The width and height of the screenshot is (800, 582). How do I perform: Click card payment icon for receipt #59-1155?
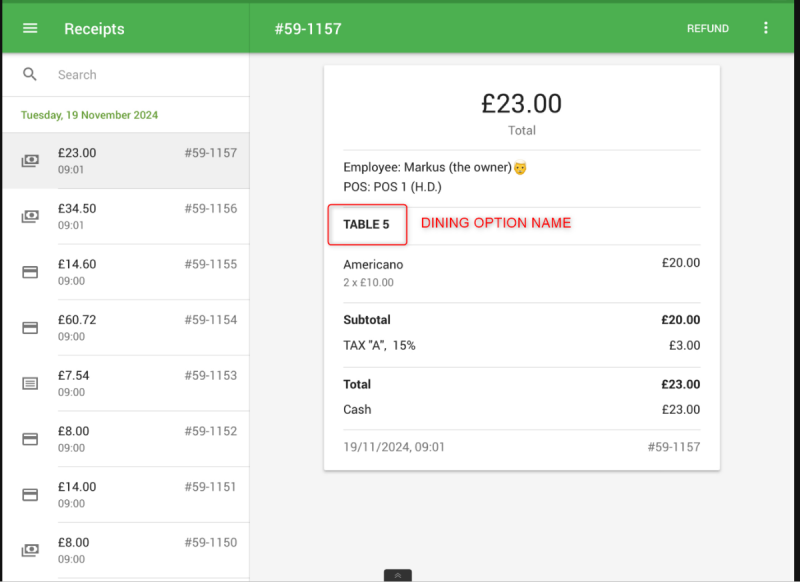[x=30, y=272]
